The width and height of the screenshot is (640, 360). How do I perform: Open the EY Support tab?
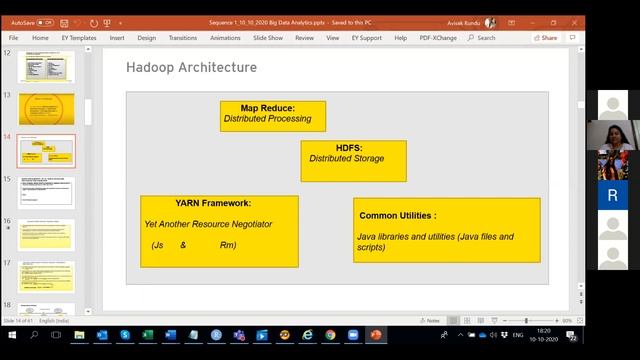point(367,38)
